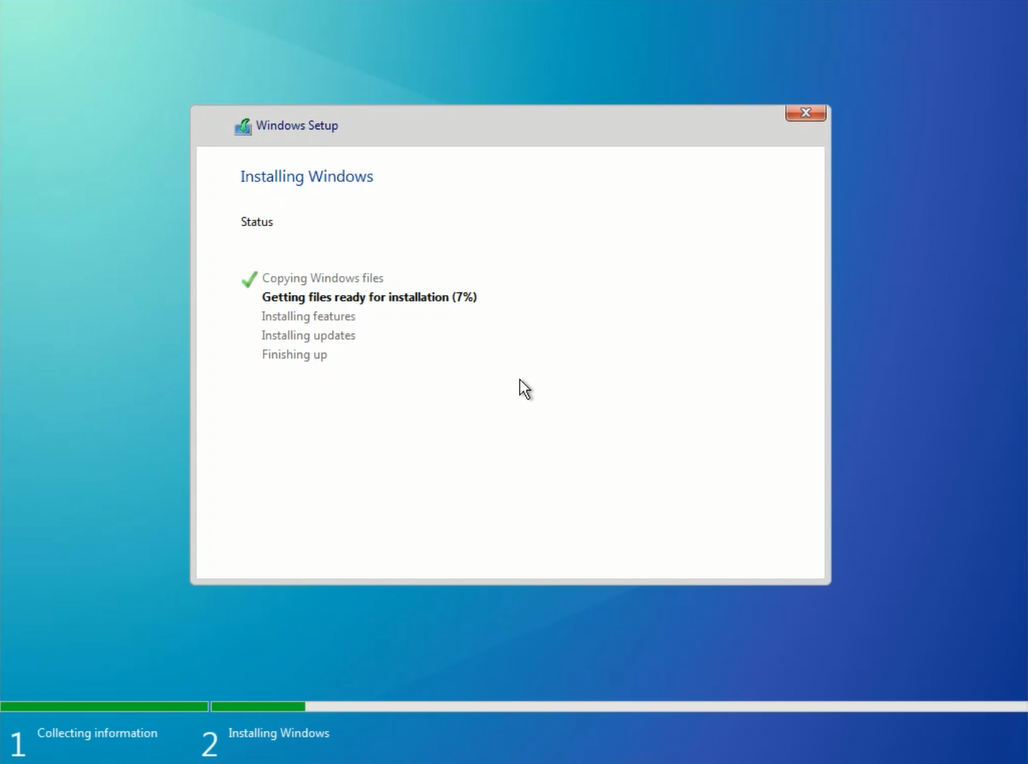This screenshot has height=764, width=1028.
Task: Click the 'Installing features' step
Action: [308, 316]
